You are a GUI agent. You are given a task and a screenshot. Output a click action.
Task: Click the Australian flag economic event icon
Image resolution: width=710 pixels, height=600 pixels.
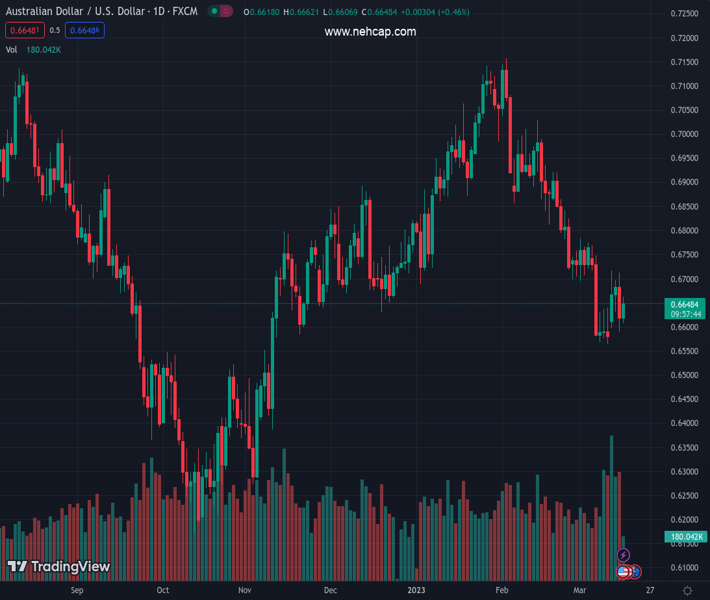[635, 572]
